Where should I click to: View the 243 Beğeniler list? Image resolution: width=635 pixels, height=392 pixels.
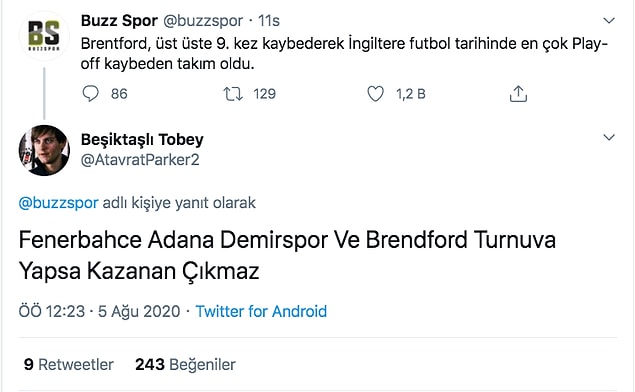click(185, 364)
